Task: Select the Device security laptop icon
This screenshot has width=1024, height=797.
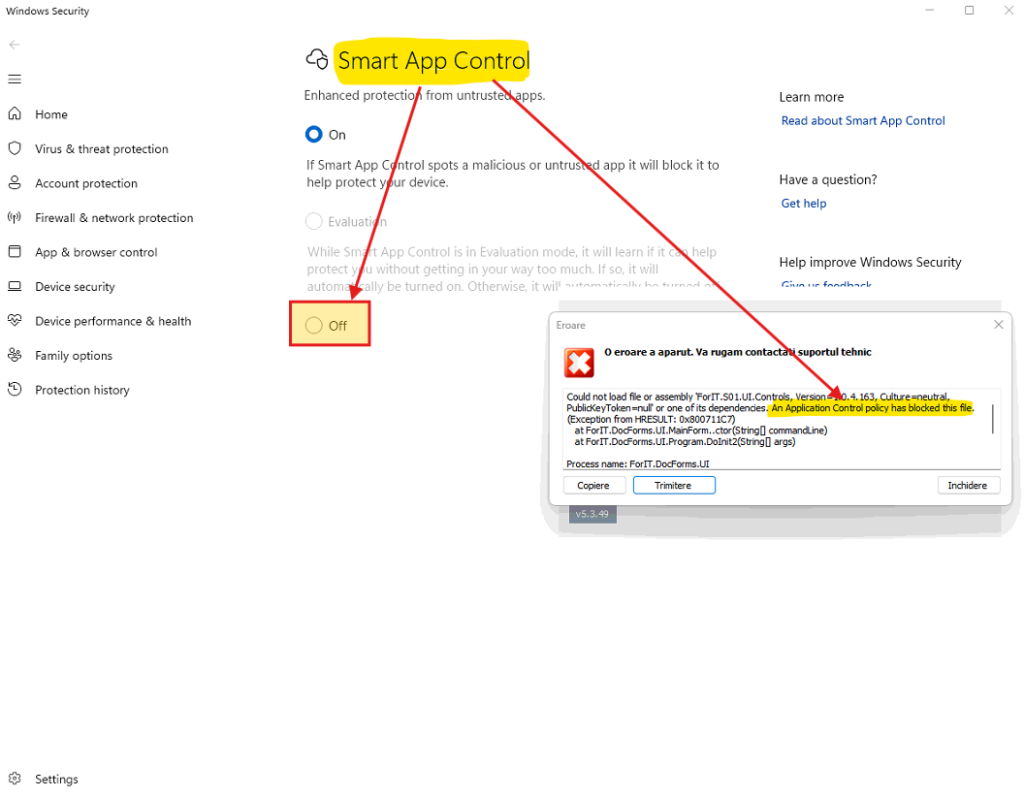Action: [x=14, y=286]
